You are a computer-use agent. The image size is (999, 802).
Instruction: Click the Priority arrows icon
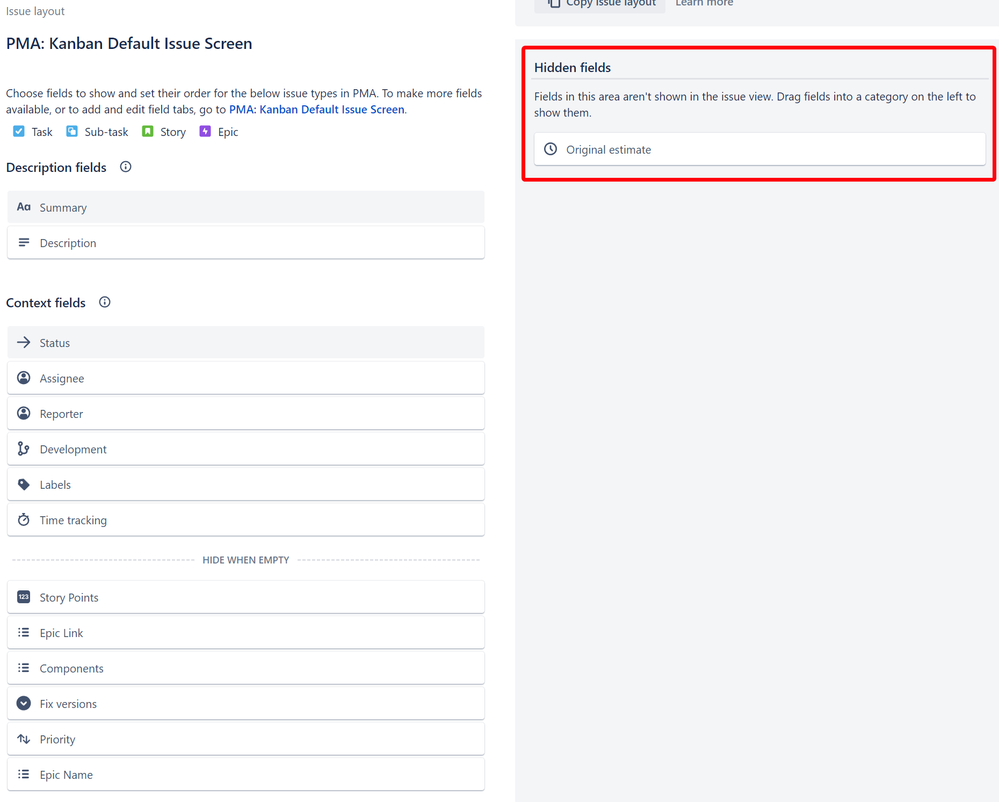pos(24,739)
